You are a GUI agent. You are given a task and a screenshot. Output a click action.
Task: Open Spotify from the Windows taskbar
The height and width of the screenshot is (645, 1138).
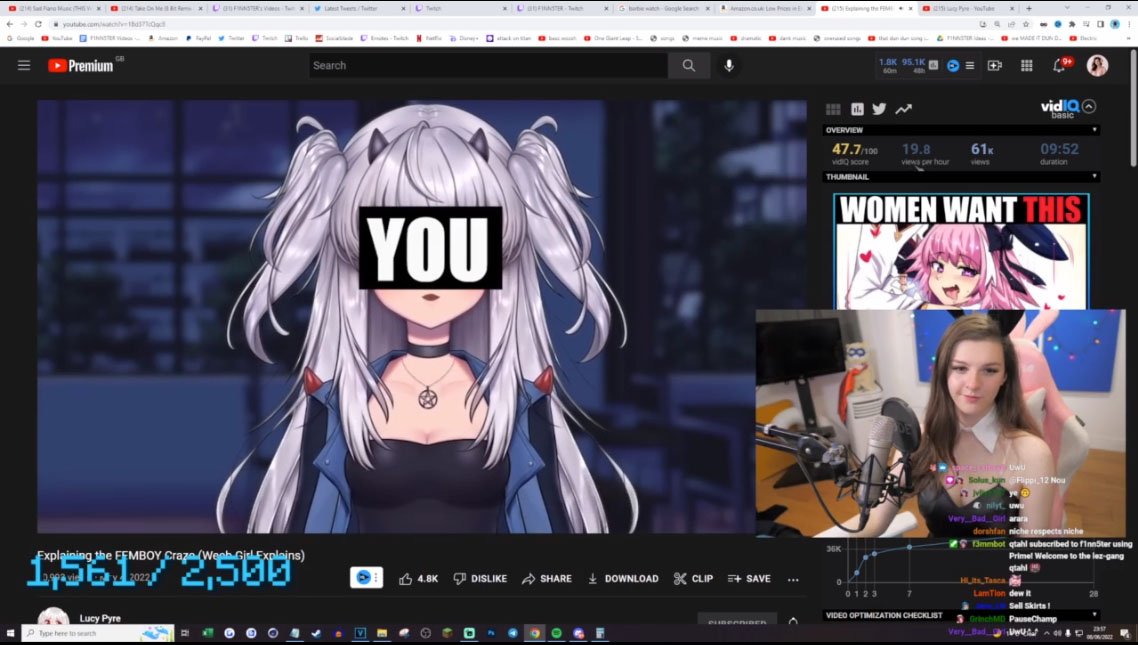(556, 633)
